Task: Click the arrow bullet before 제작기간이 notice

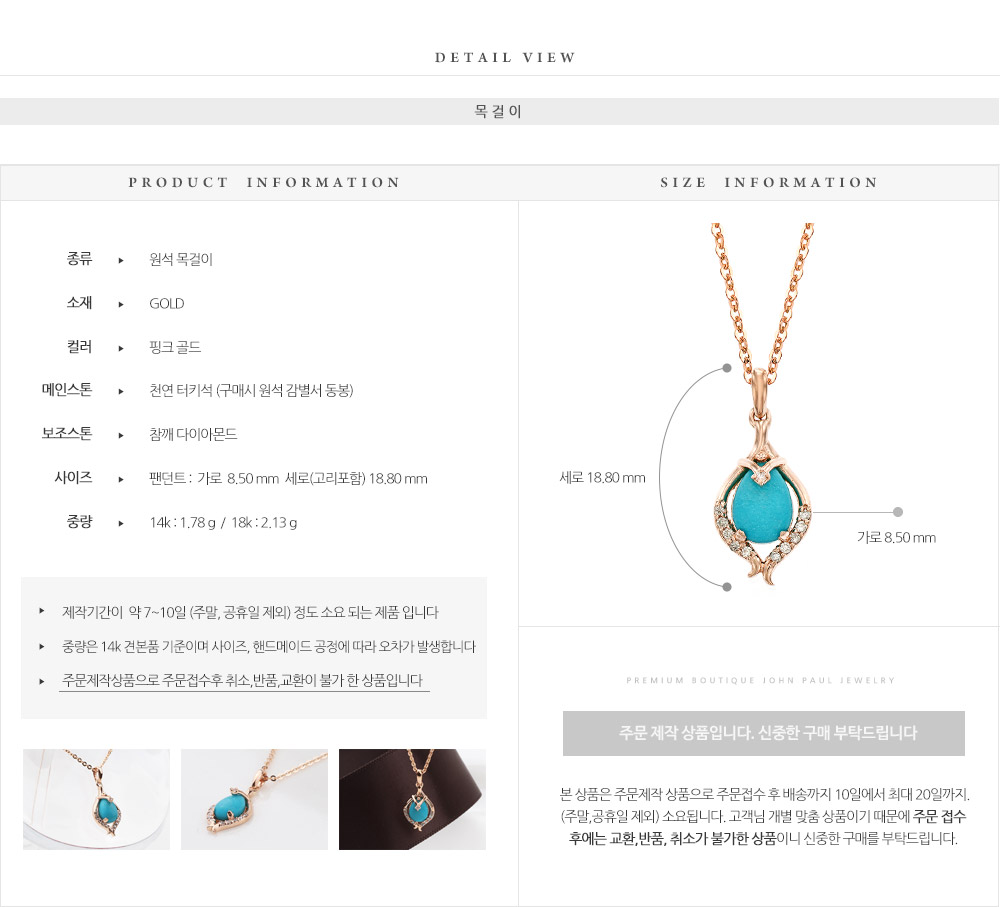Action: (41, 611)
